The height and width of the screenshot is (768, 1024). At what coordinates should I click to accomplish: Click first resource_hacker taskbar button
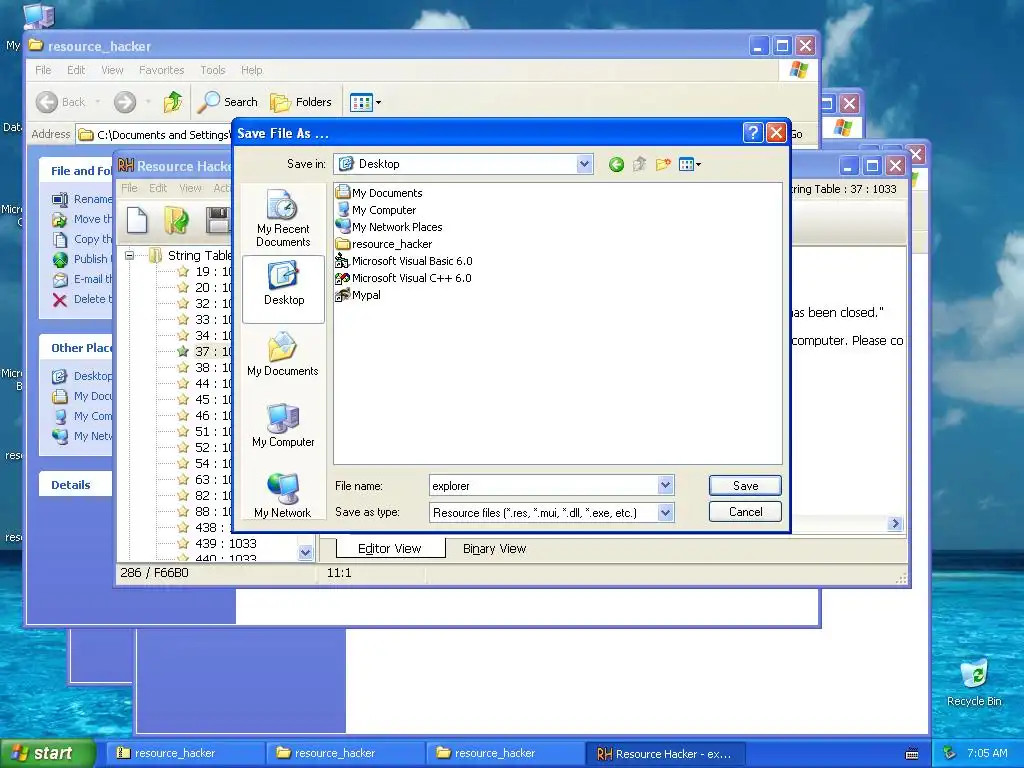[185, 753]
